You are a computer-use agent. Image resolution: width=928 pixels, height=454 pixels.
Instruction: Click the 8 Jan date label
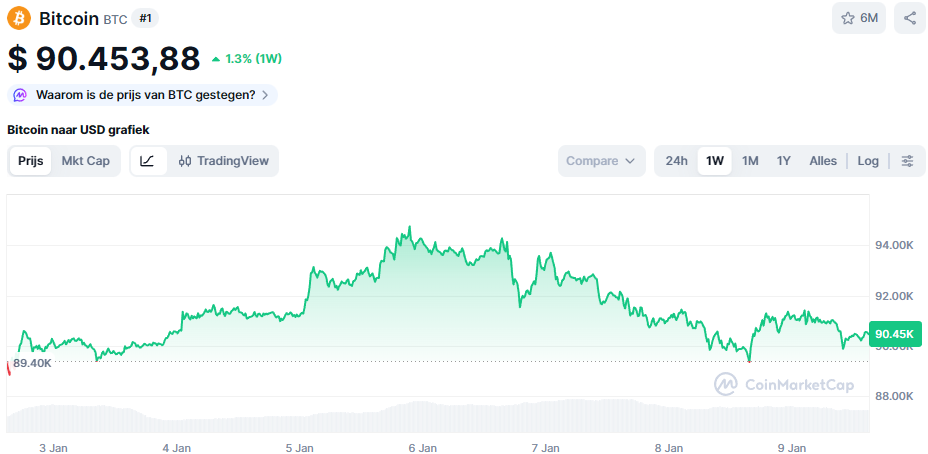[x=669, y=448]
